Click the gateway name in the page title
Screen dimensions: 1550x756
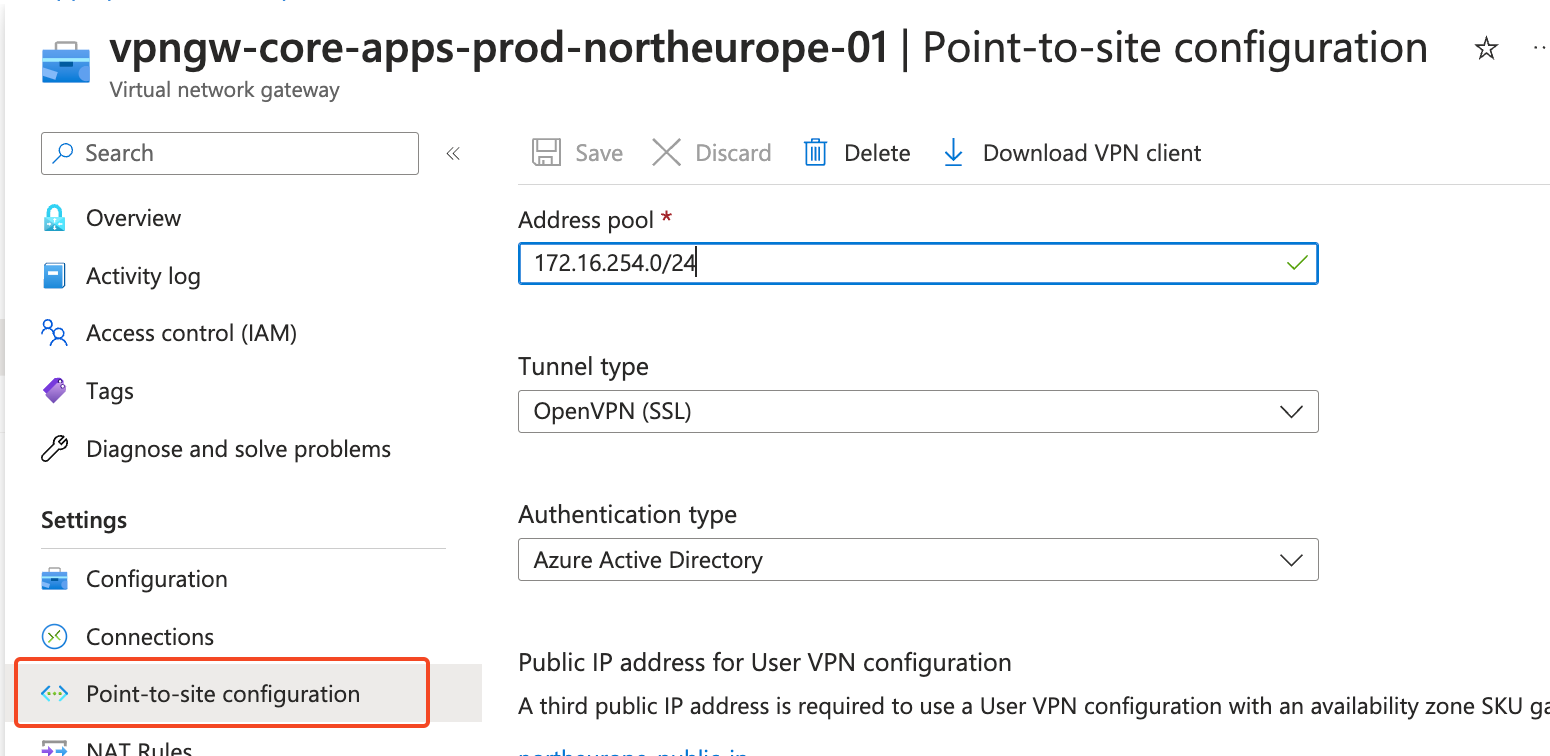click(x=499, y=47)
